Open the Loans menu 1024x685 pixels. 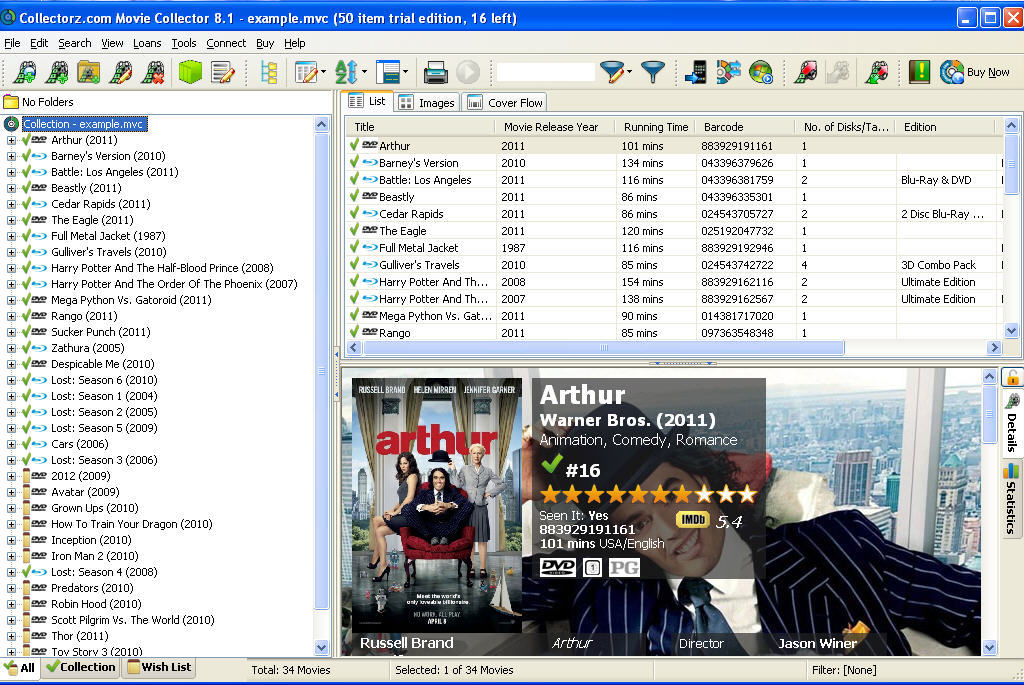coord(146,43)
